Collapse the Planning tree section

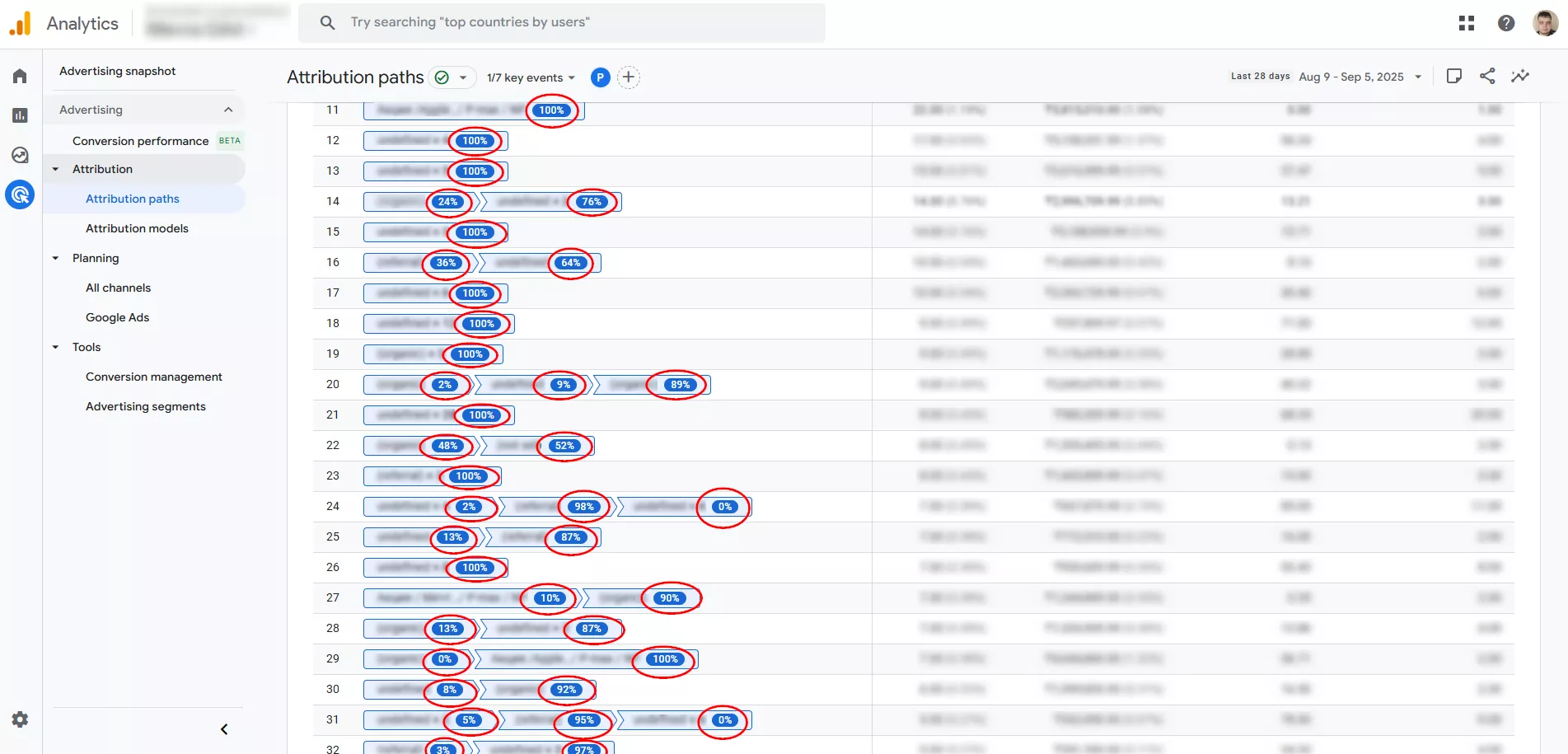point(56,258)
